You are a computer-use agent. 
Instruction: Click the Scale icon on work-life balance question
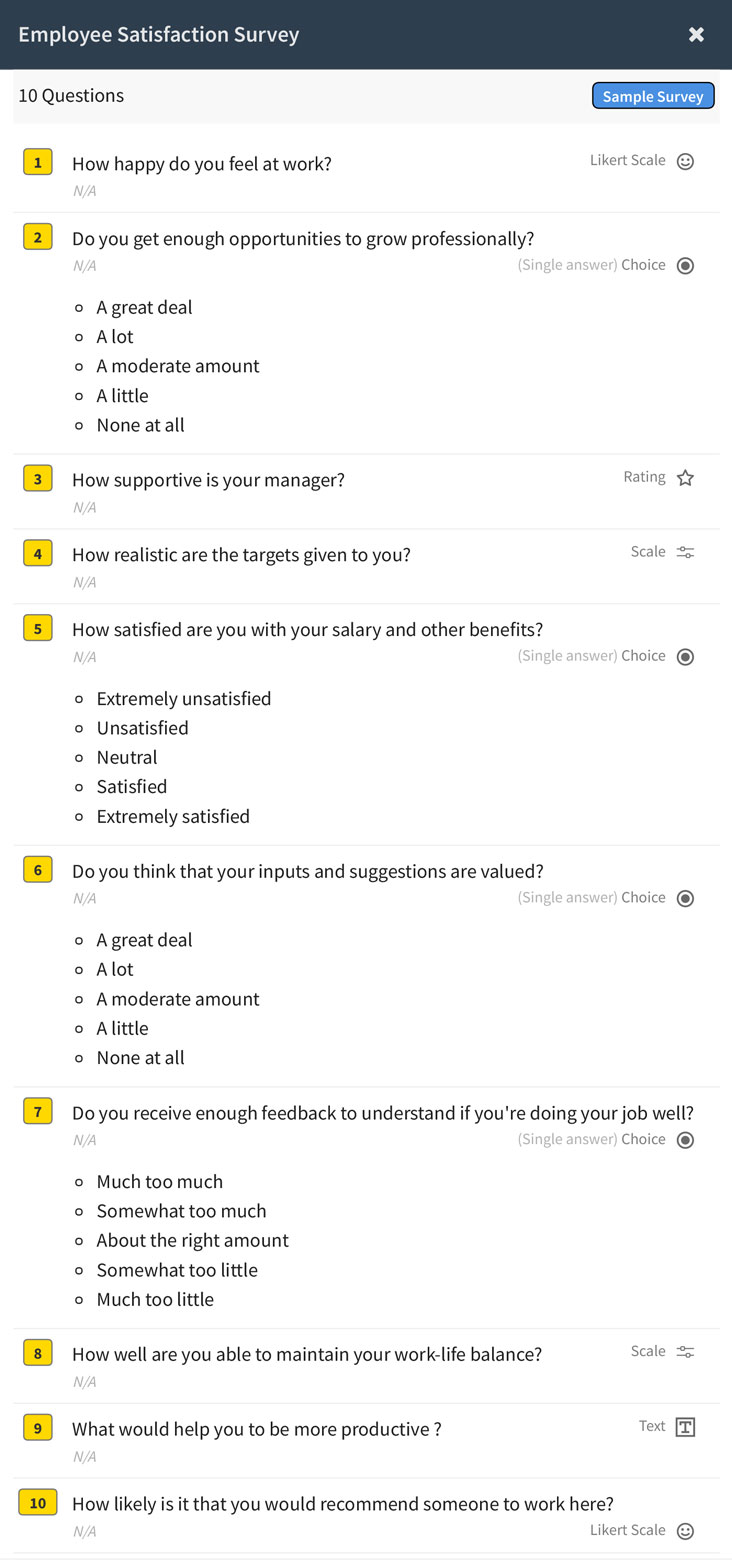pos(686,1351)
